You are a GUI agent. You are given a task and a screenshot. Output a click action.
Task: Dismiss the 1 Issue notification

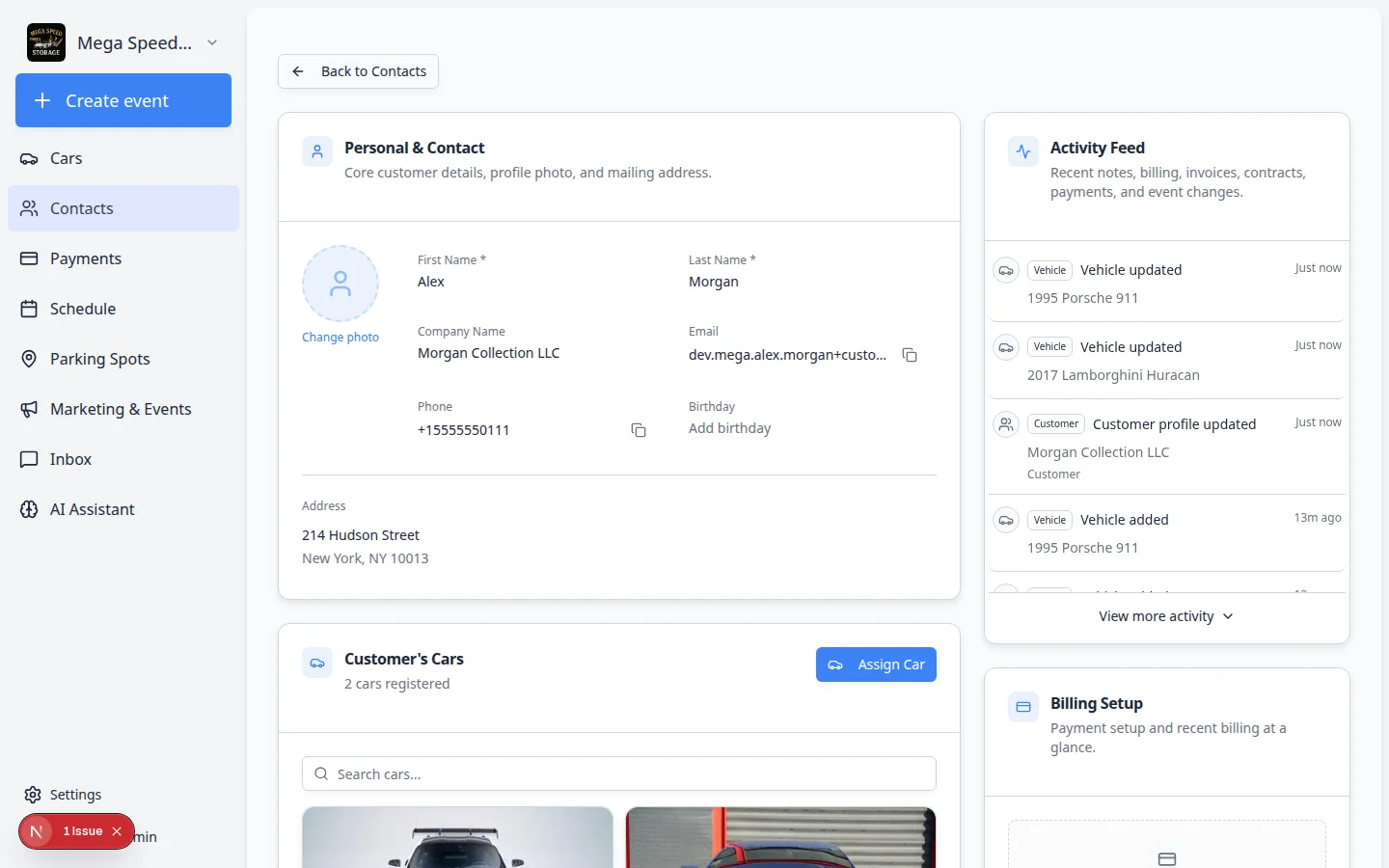point(117,831)
